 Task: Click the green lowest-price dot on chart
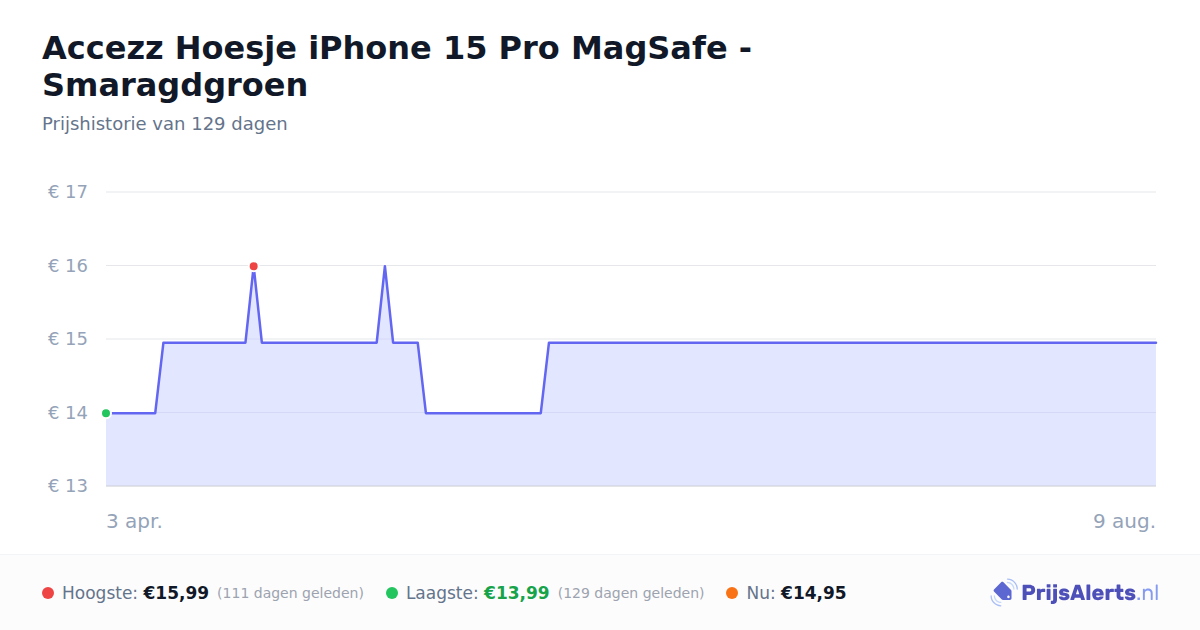[106, 413]
